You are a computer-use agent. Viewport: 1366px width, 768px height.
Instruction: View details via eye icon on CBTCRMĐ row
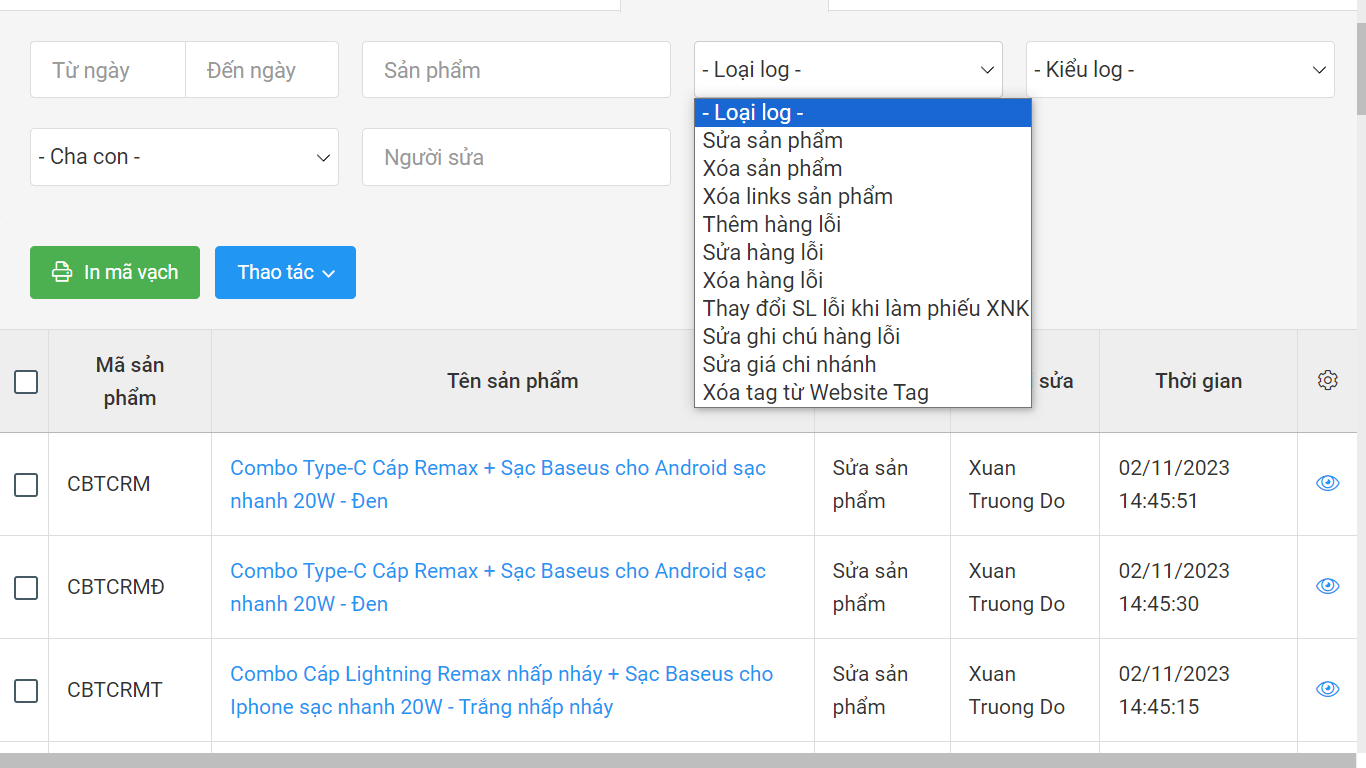click(1327, 587)
